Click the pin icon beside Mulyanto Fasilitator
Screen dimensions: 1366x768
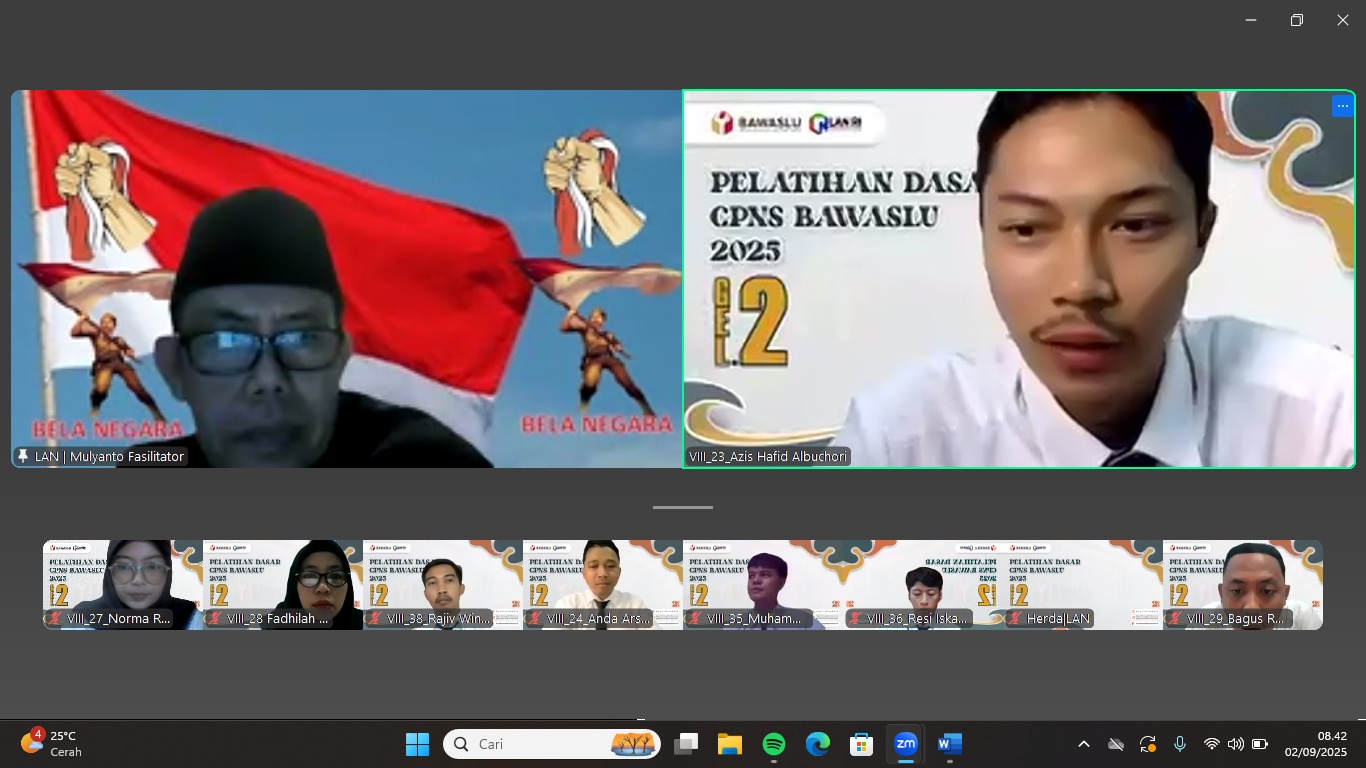pos(23,457)
